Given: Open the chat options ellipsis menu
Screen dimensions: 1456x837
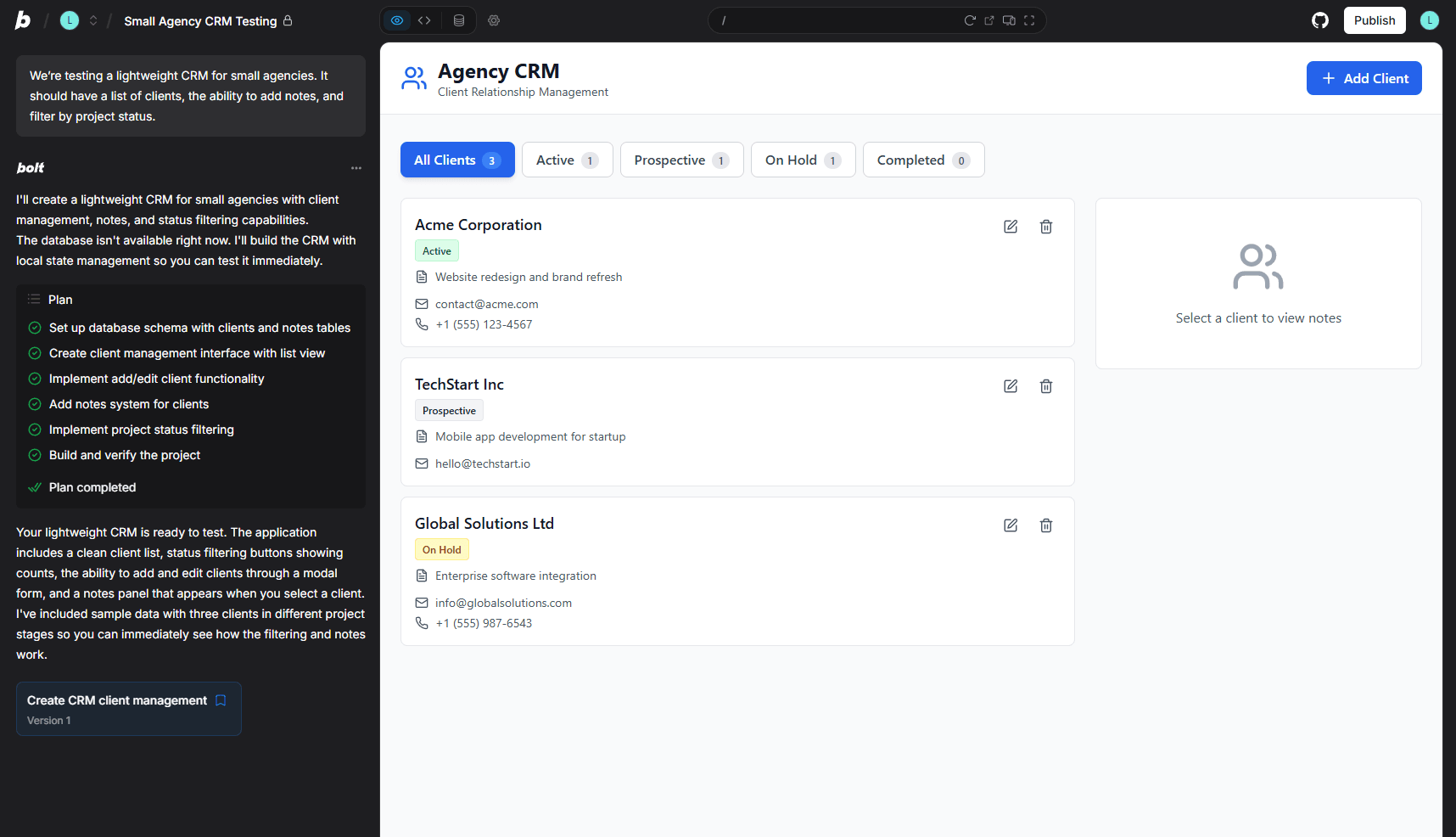Looking at the screenshot, I should pos(356,168).
